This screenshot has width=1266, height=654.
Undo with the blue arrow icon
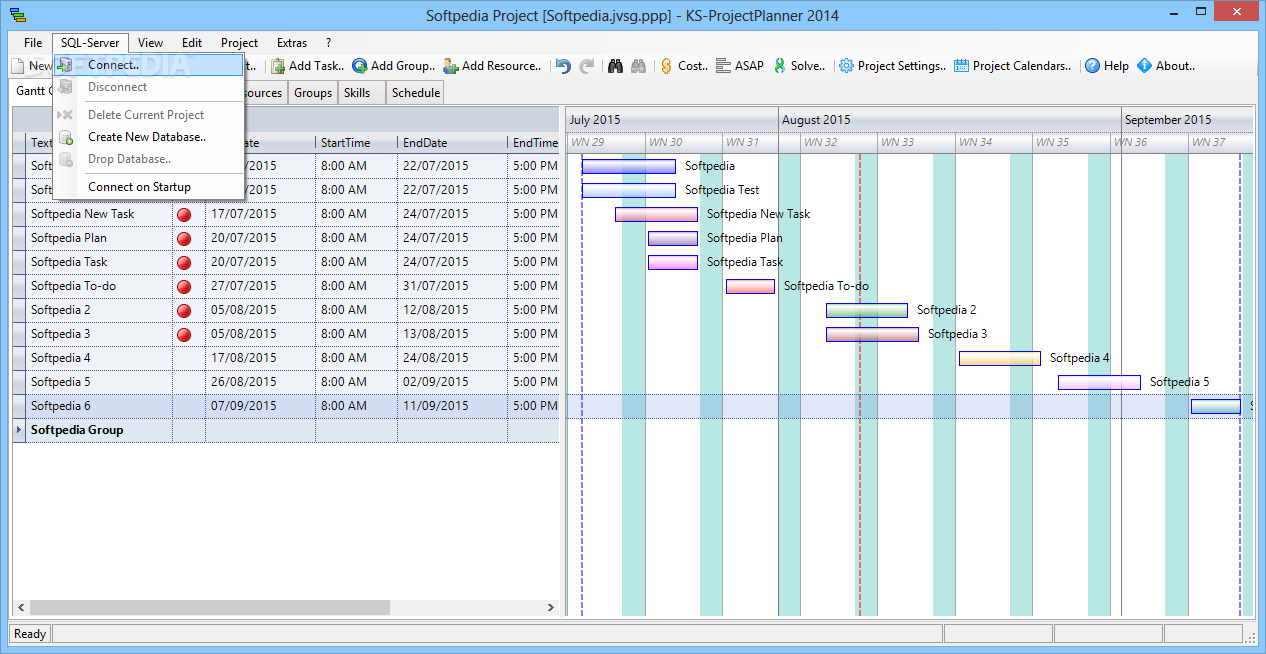[x=563, y=66]
